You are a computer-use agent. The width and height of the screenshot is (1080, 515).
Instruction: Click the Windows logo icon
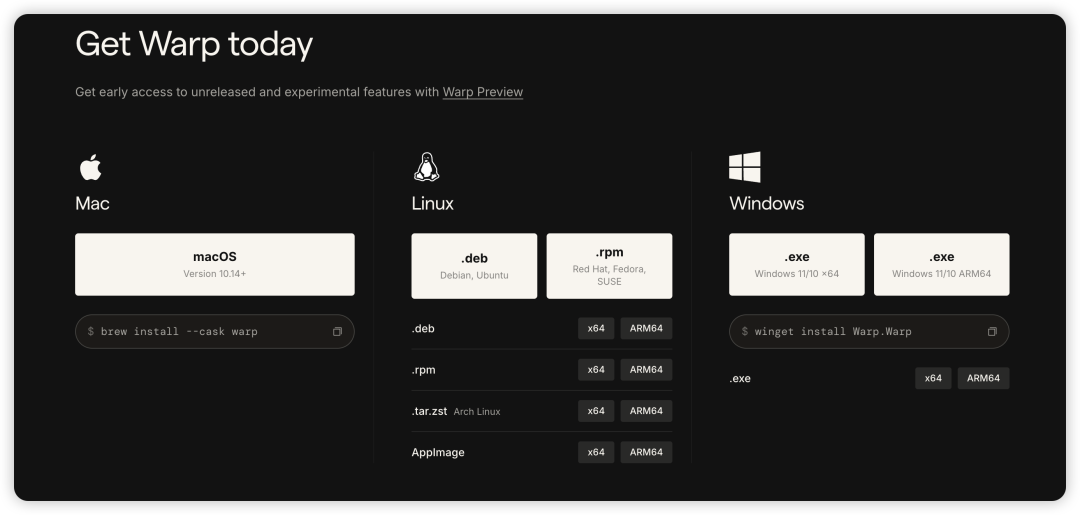(745, 167)
